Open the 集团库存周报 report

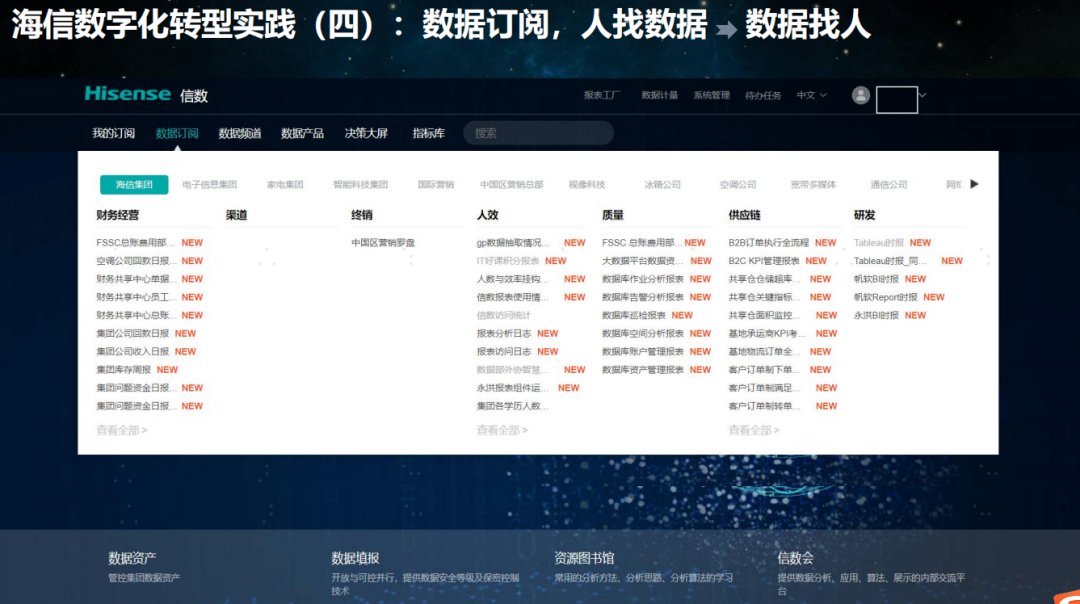[124, 370]
